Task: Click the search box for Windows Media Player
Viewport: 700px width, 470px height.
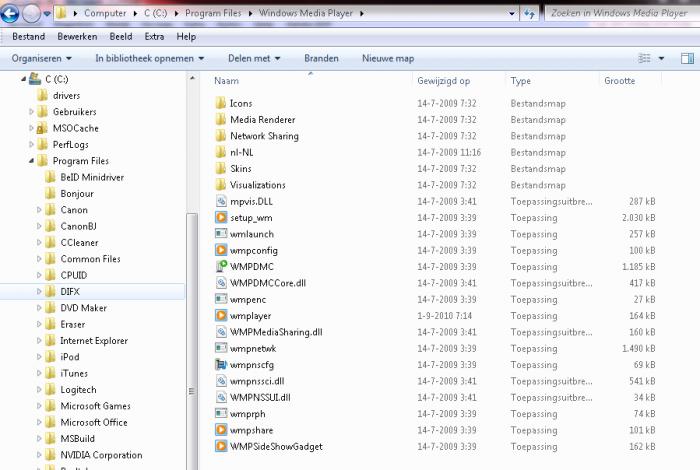Action: click(621, 13)
